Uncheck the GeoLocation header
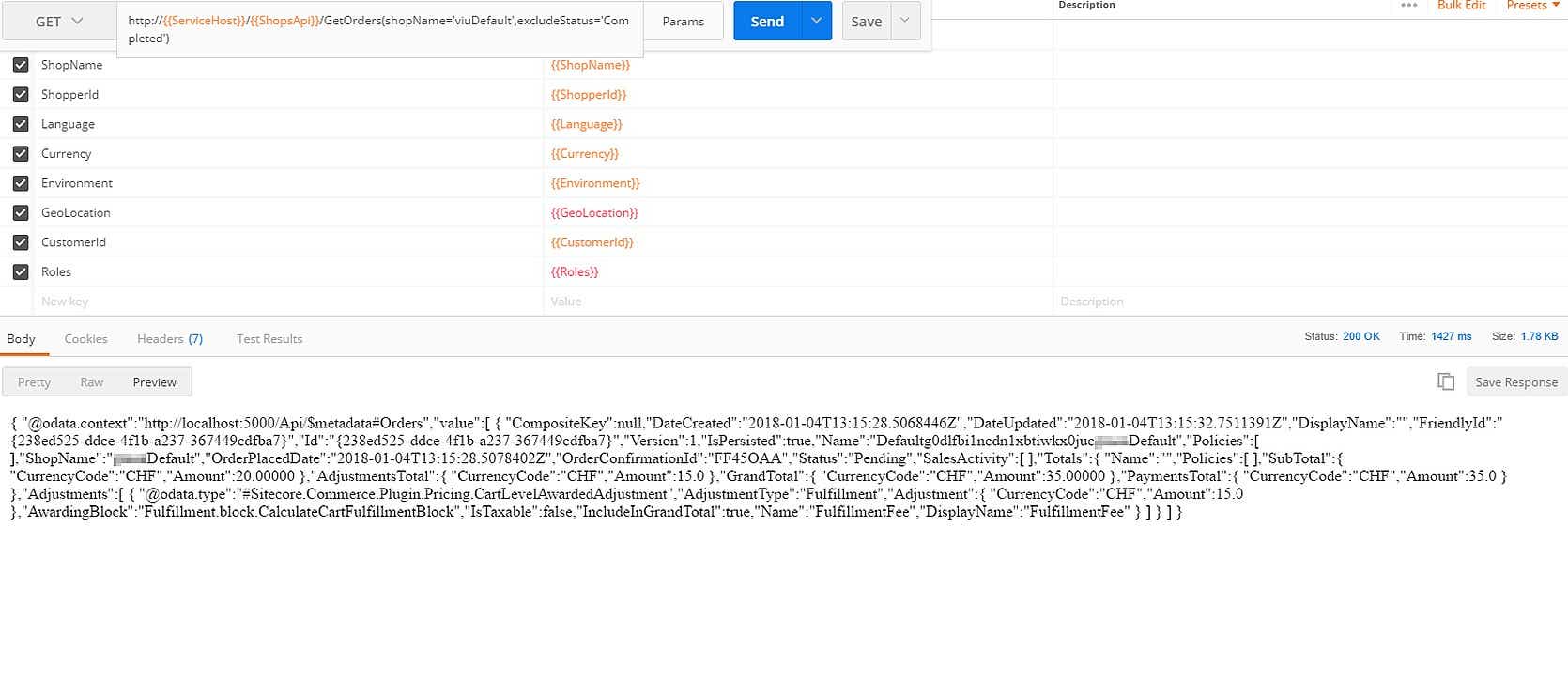Screen dimensions: 1568x698 coord(21,213)
